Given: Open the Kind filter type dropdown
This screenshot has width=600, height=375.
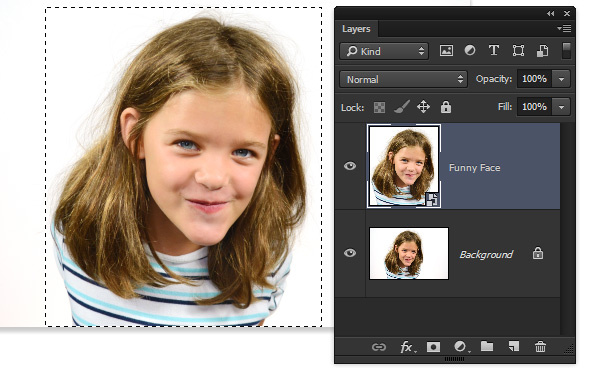Looking at the screenshot, I should 384,51.
